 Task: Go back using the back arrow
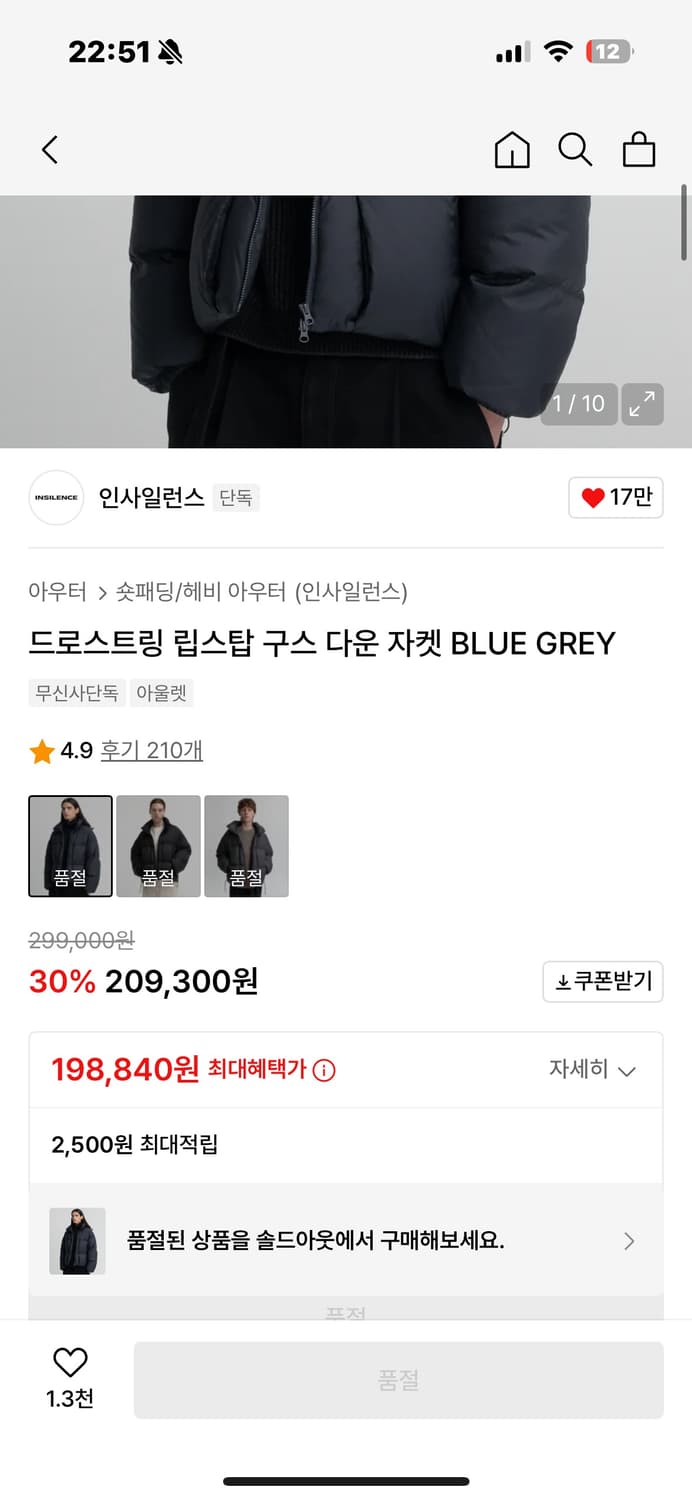pyautogui.click(x=50, y=149)
